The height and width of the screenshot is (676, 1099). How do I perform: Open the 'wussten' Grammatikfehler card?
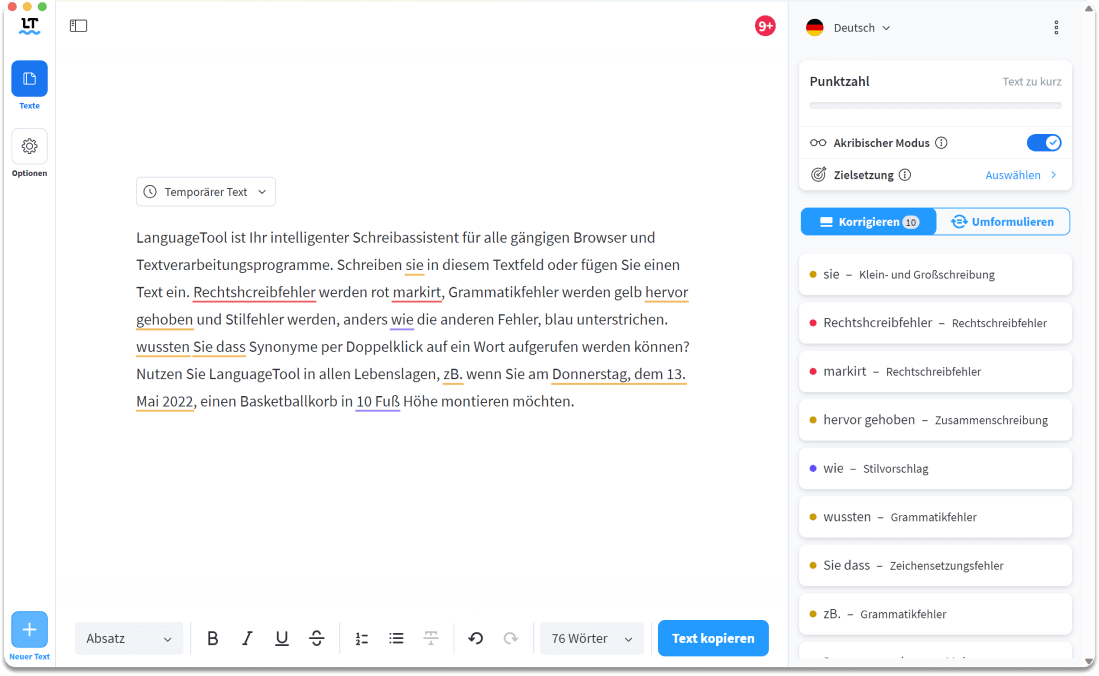[935, 517]
